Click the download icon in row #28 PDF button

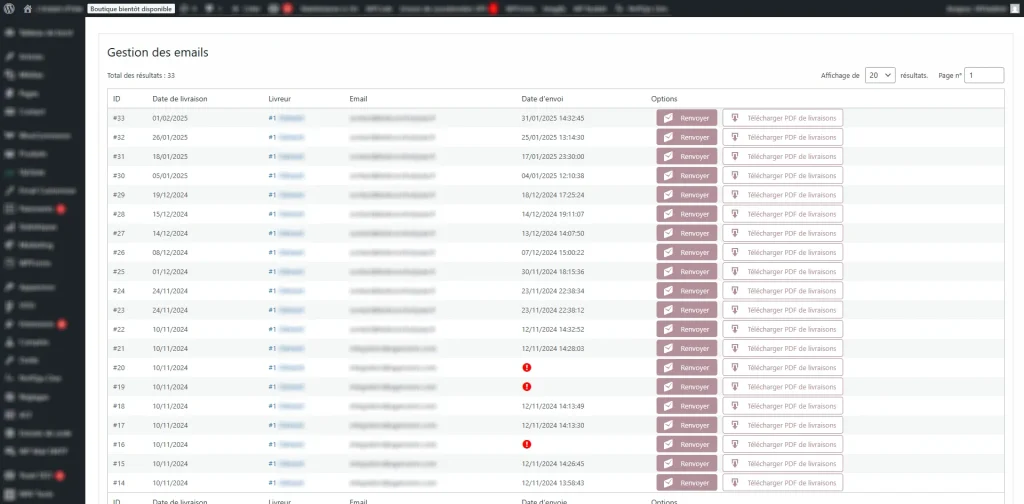point(735,214)
